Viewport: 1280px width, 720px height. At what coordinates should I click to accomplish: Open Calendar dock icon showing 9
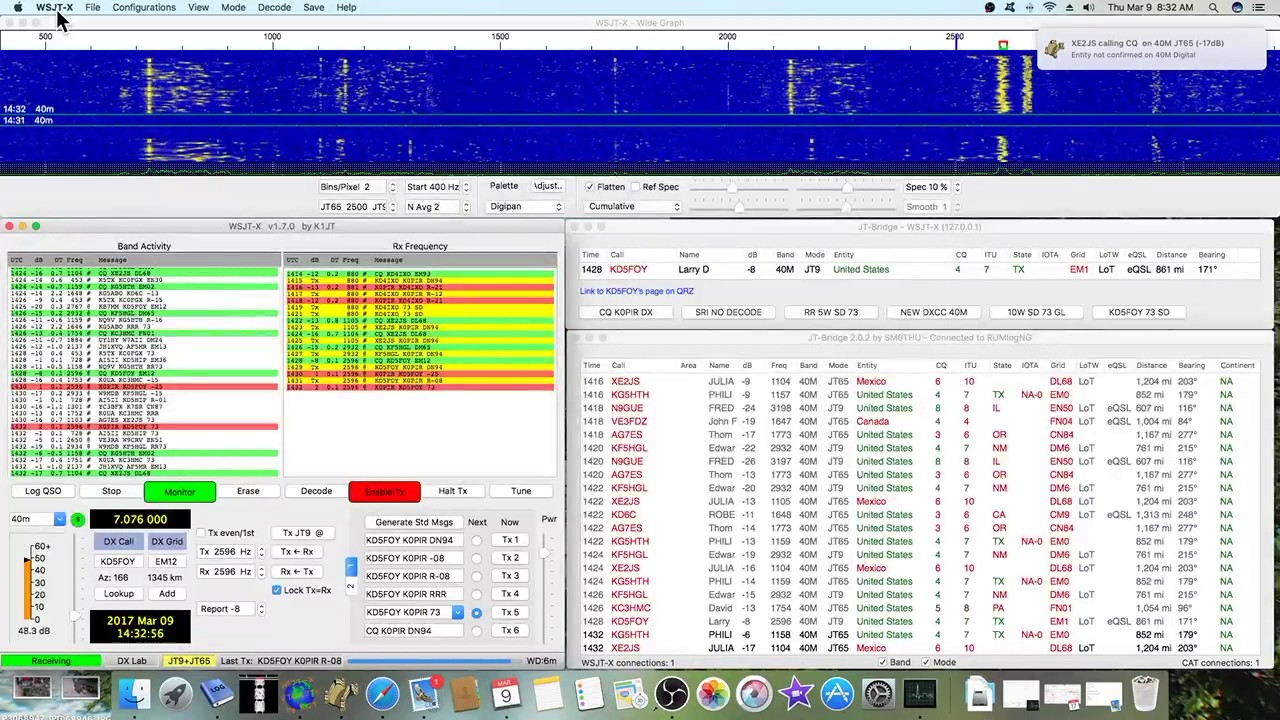tap(506, 693)
